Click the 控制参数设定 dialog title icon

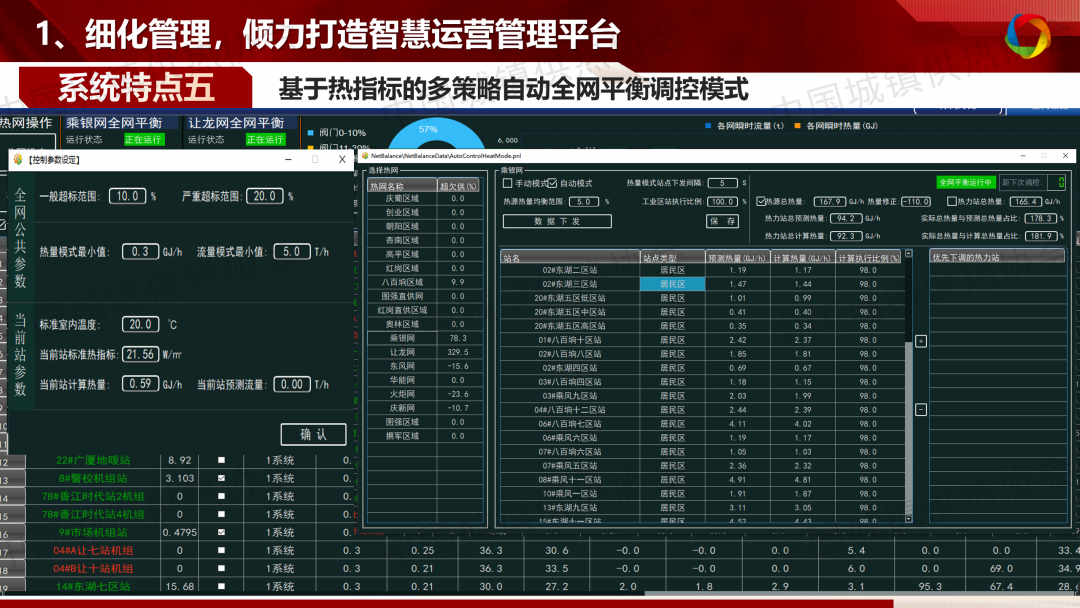coord(17,160)
